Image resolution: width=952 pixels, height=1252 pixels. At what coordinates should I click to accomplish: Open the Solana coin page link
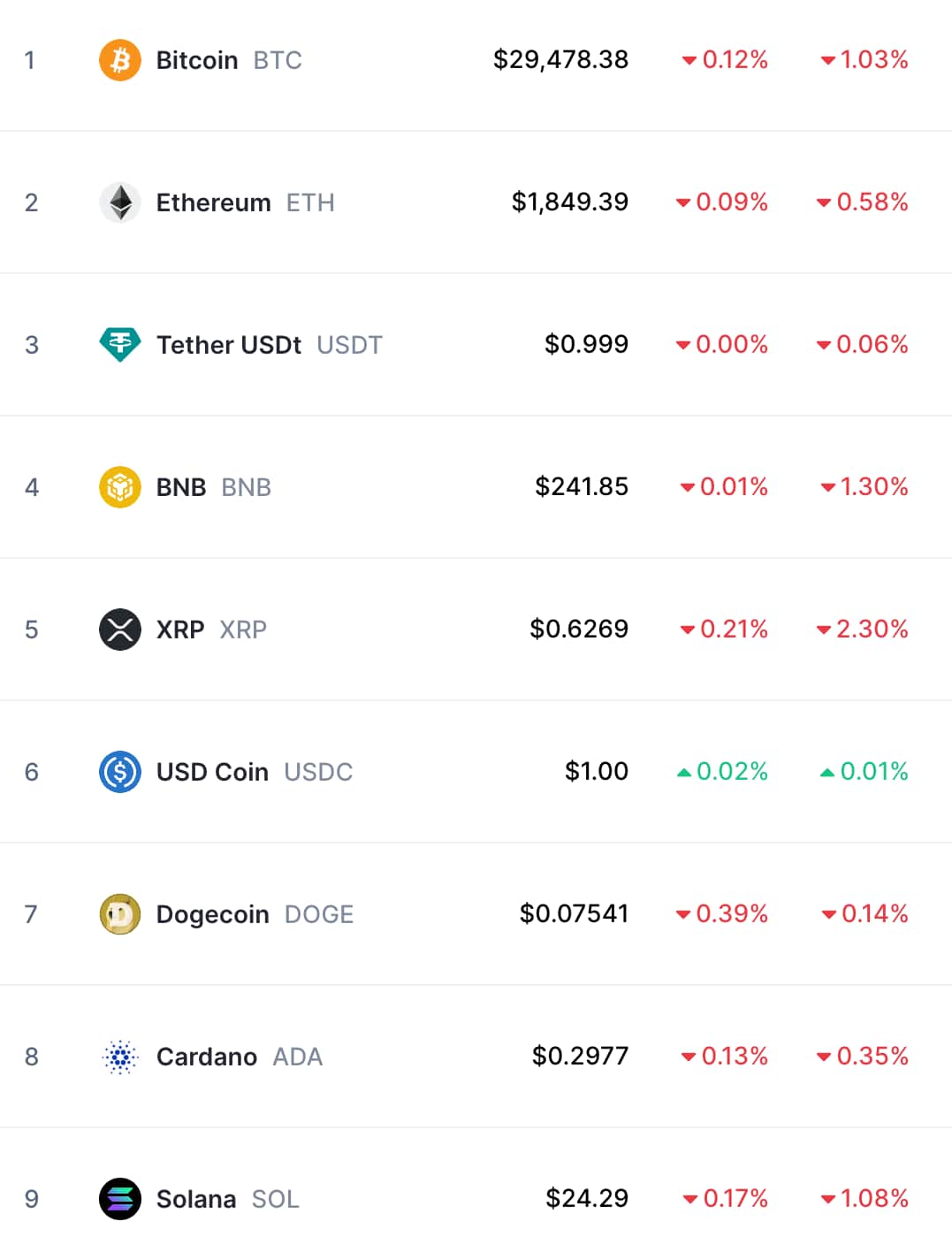point(196,1199)
